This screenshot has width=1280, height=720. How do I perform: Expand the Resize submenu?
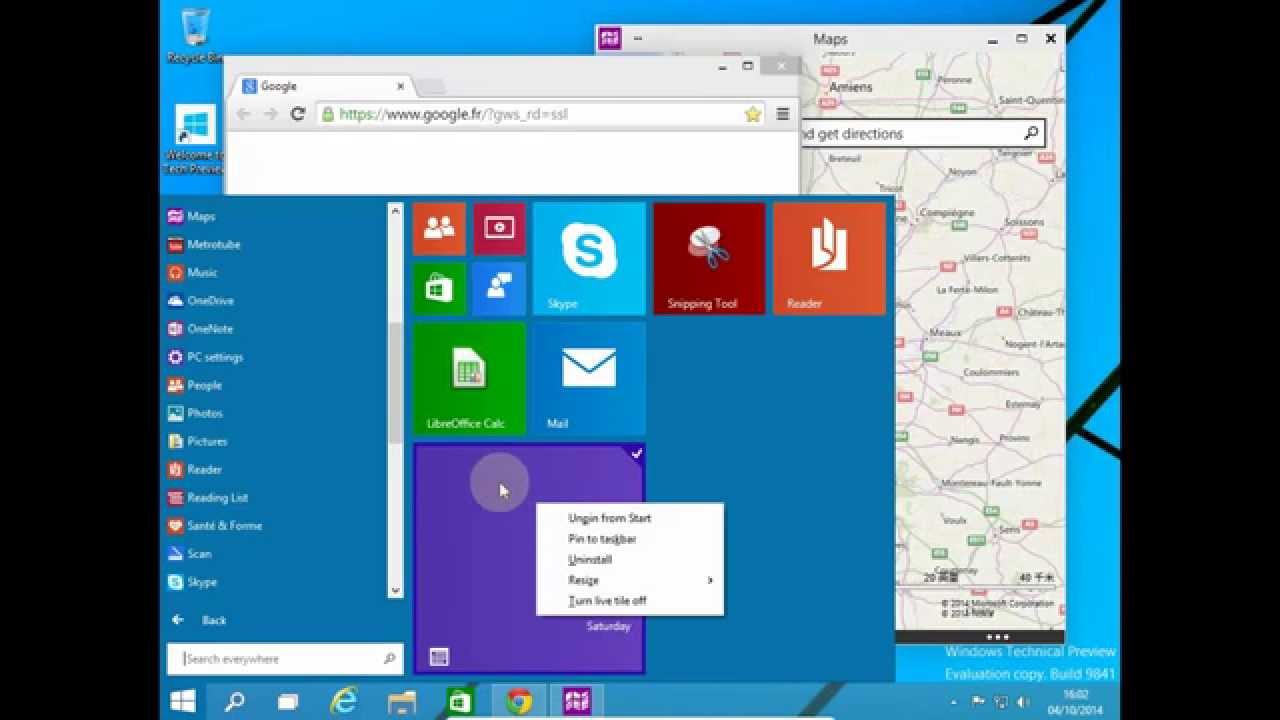pos(630,580)
